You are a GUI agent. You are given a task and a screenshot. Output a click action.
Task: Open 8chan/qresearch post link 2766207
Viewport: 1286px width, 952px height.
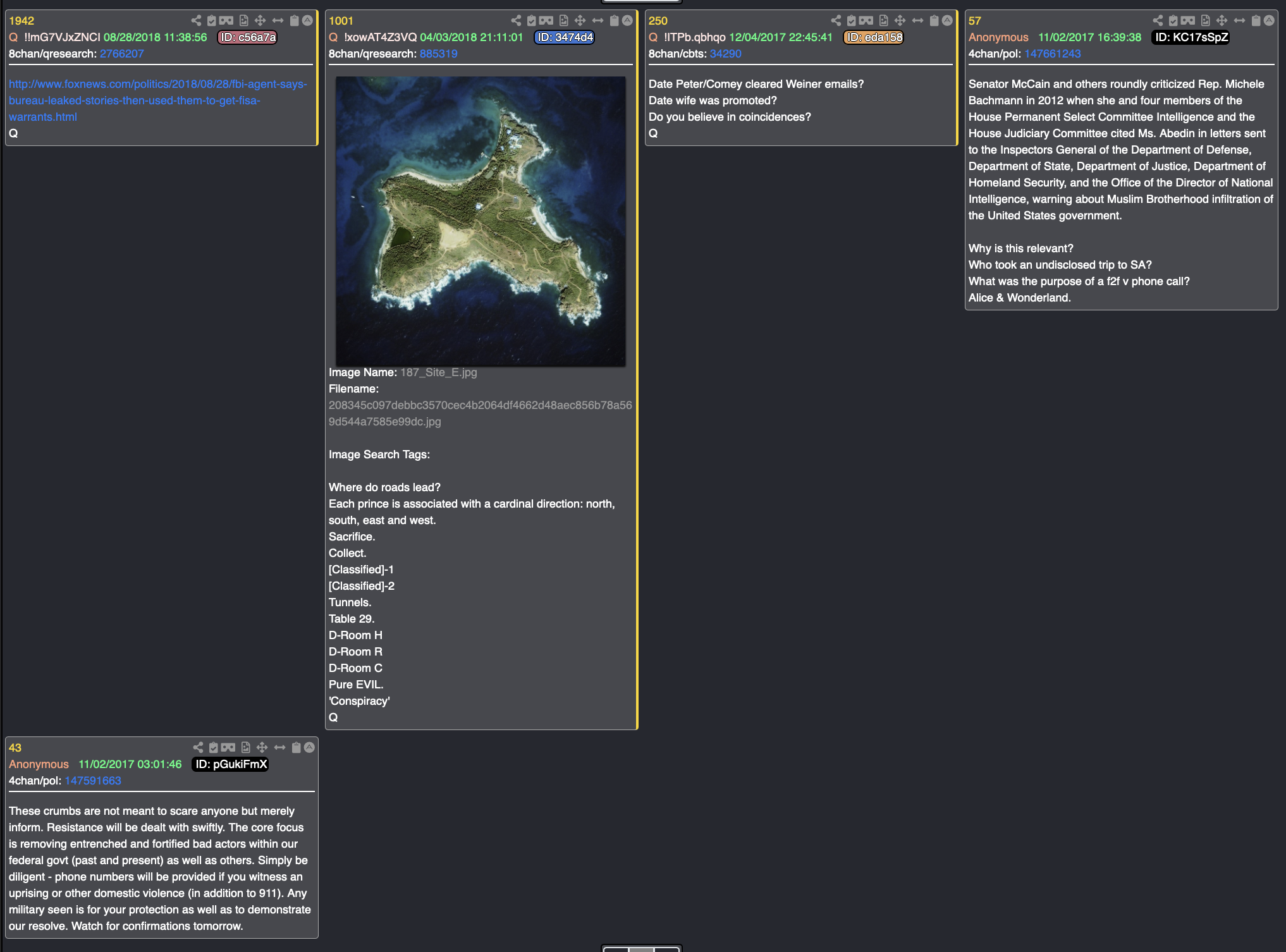122,54
